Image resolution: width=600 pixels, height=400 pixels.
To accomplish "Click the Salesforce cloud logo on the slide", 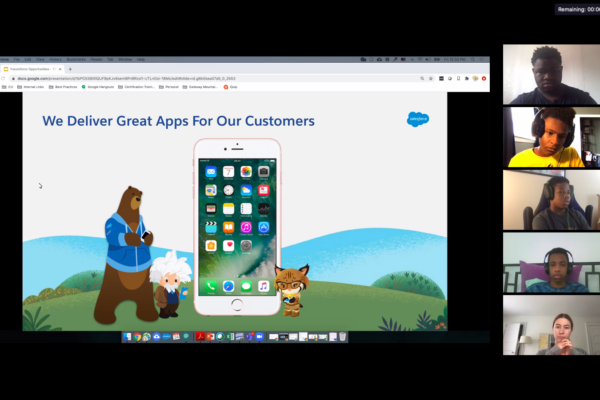I will tap(418, 119).
